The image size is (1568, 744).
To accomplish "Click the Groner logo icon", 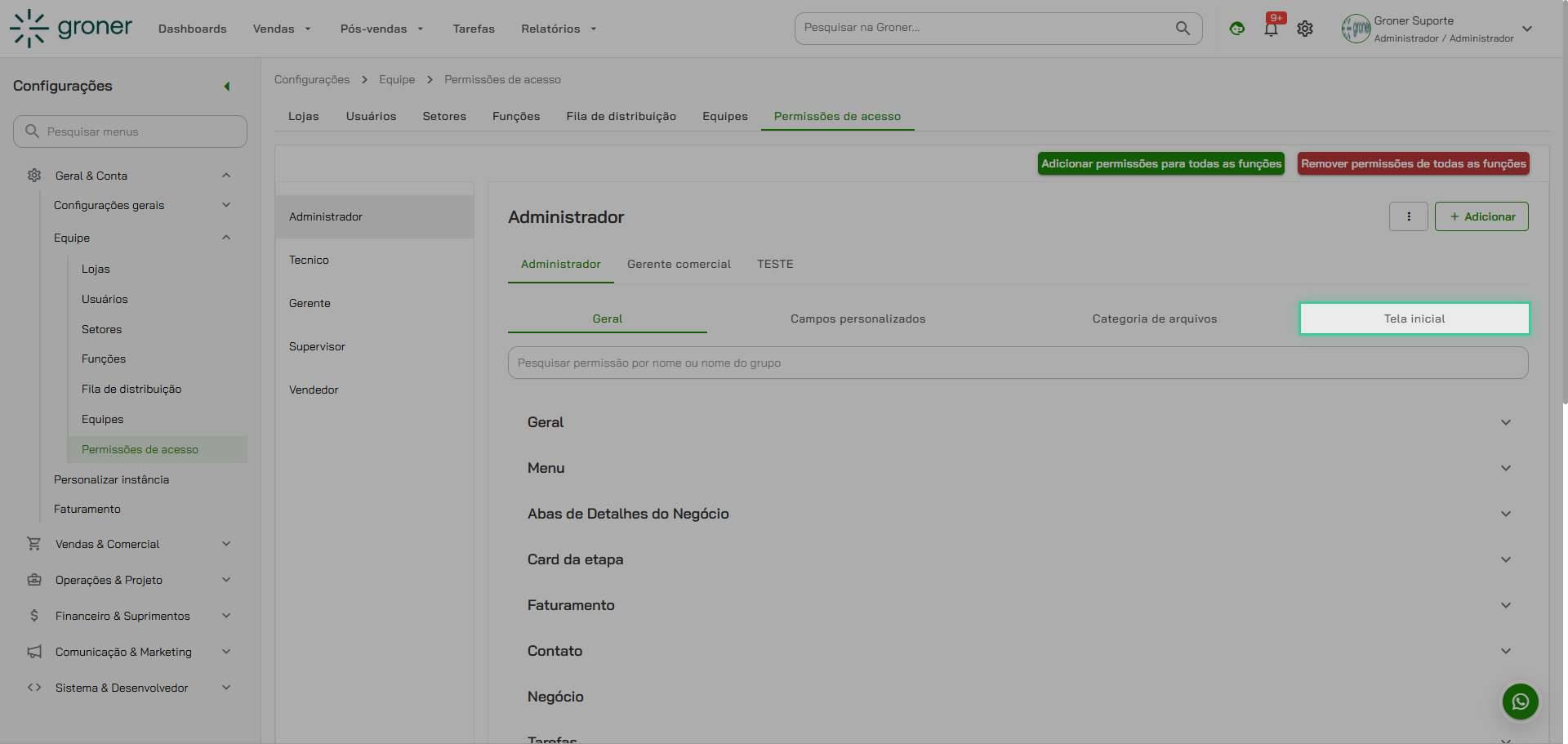I will (x=29, y=29).
